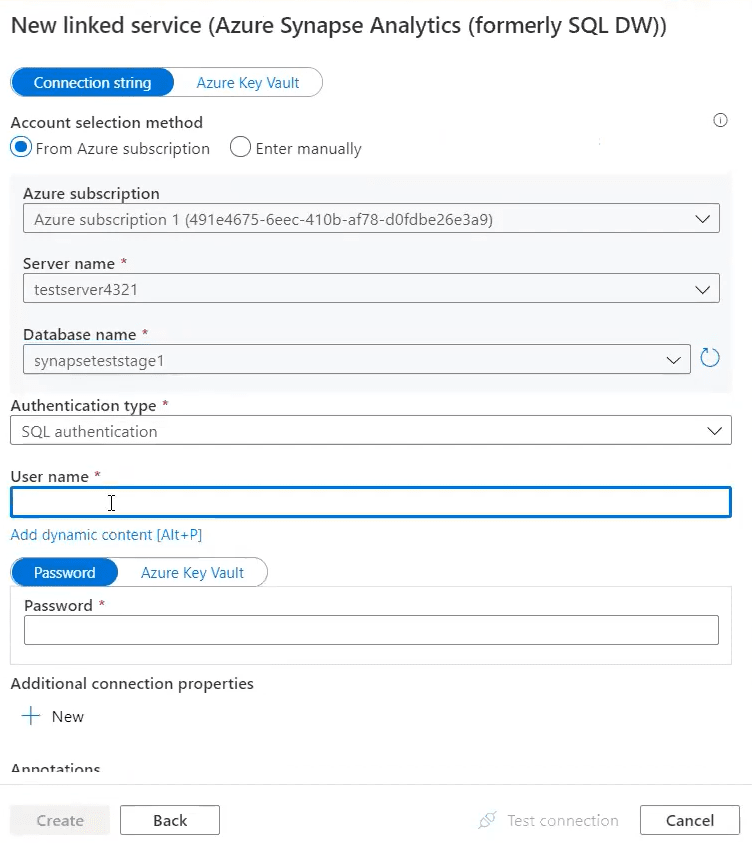This screenshot has width=752, height=843.
Task: Open the Azure subscription dropdown
Action: pos(371,218)
